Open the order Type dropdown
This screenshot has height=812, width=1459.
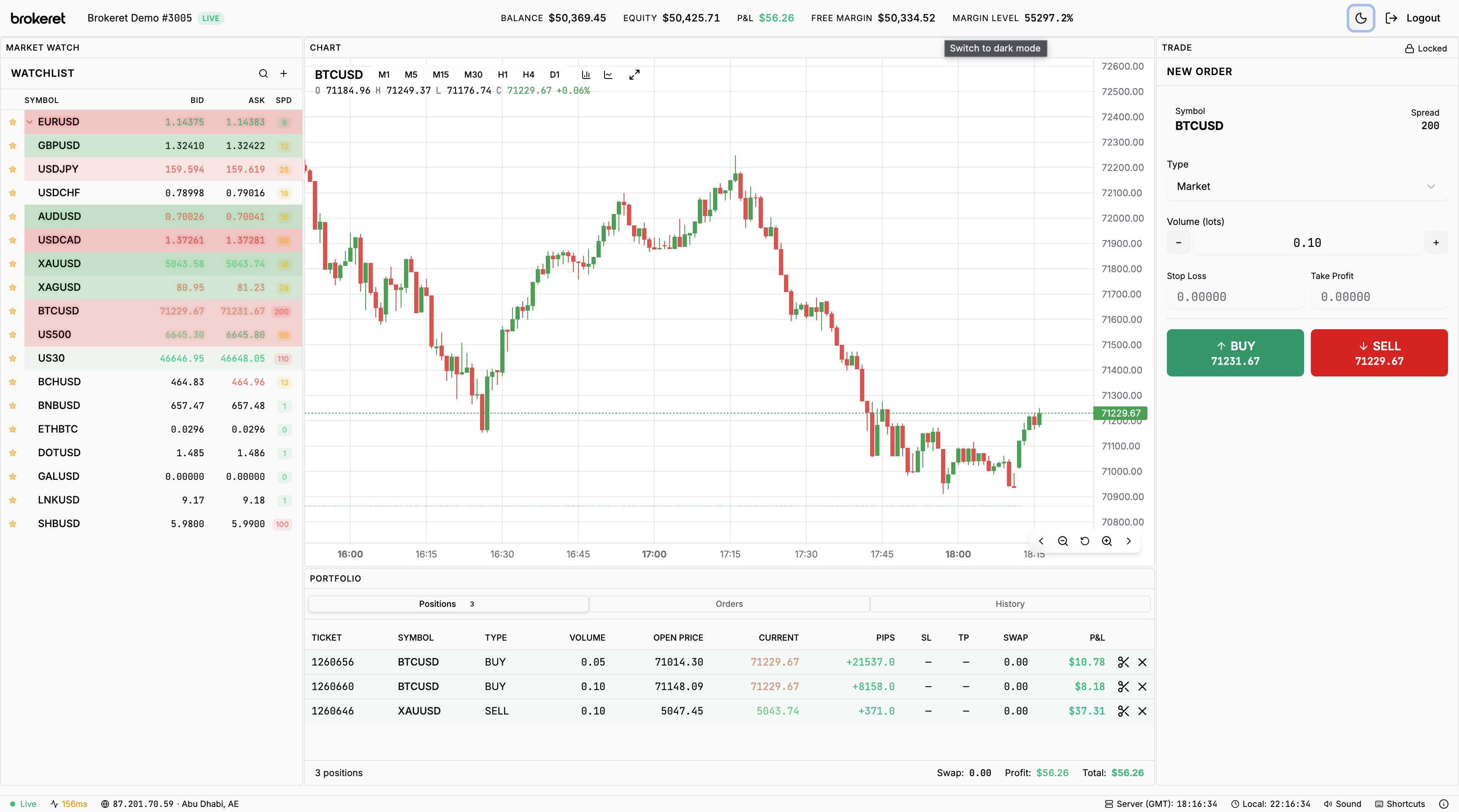1304,186
